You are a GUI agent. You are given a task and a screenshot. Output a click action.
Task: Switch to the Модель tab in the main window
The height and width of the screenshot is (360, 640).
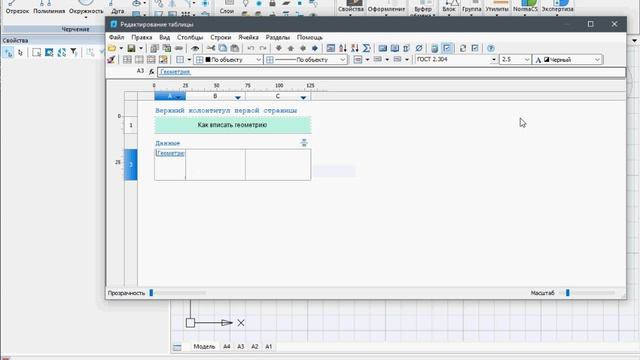pyautogui.click(x=204, y=347)
